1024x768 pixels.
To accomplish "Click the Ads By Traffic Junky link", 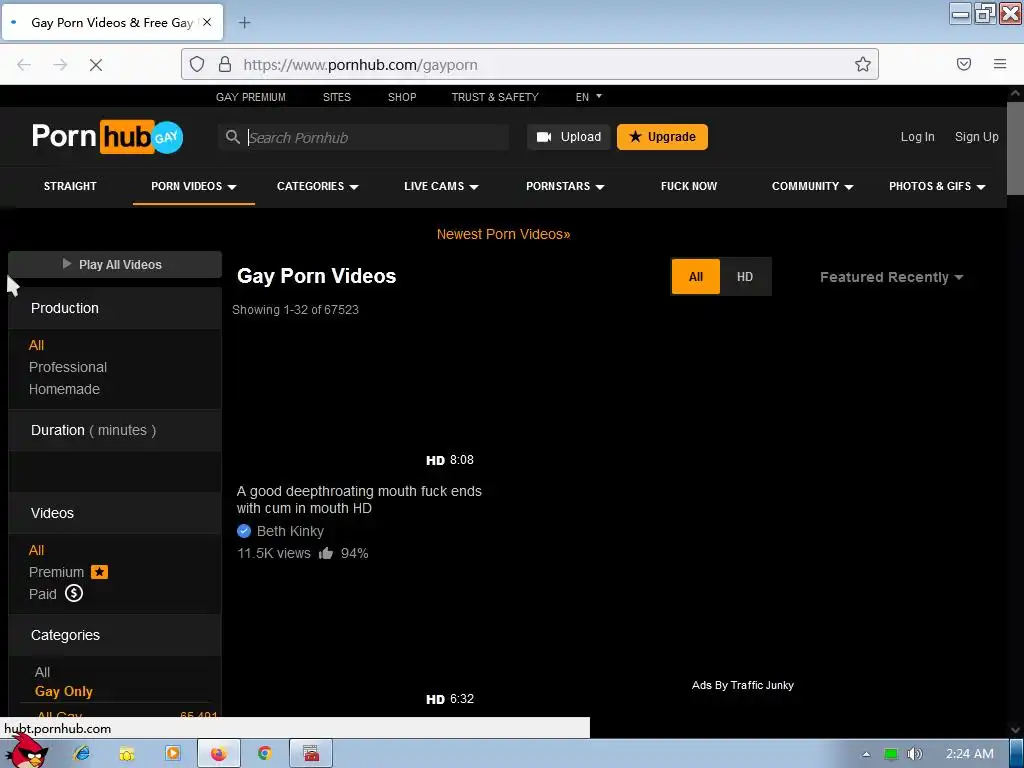I will coord(743,685).
